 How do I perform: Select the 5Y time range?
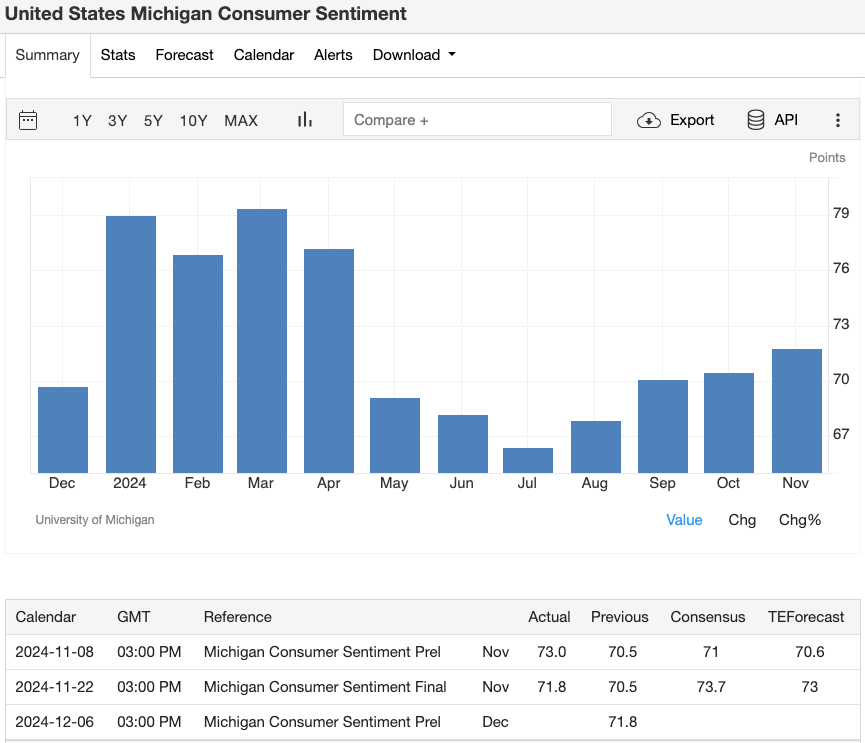(x=152, y=120)
